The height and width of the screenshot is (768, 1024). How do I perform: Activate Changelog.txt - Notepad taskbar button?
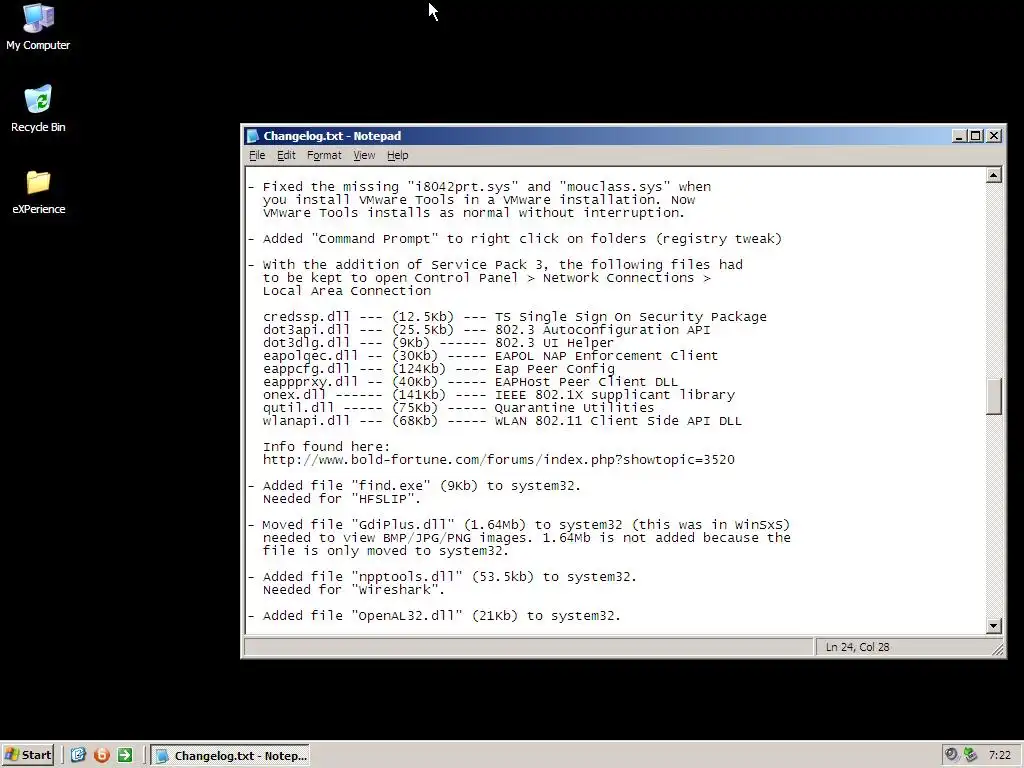point(231,756)
